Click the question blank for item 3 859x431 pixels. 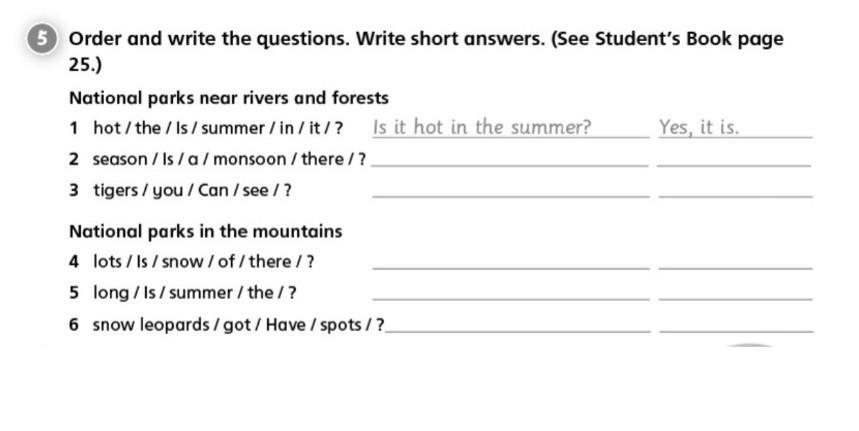(511, 189)
